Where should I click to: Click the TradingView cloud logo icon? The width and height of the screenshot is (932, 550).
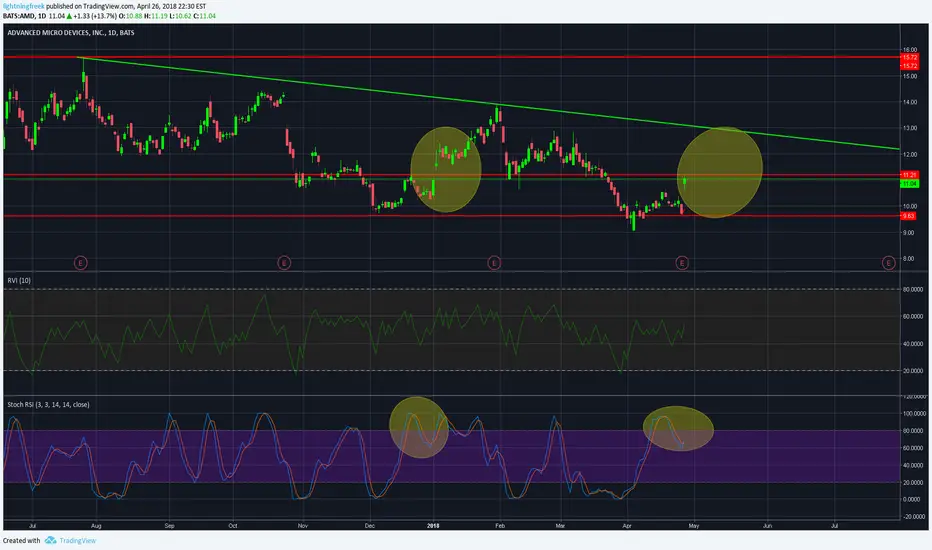pyautogui.click(x=51, y=540)
